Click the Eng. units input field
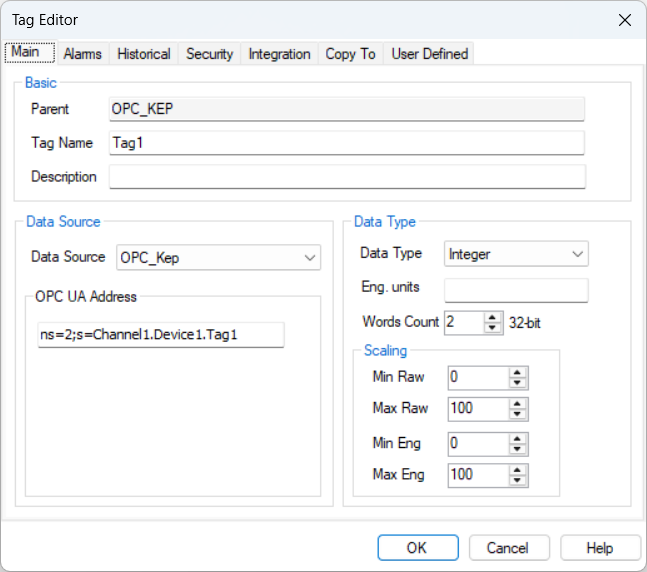 tap(516, 290)
